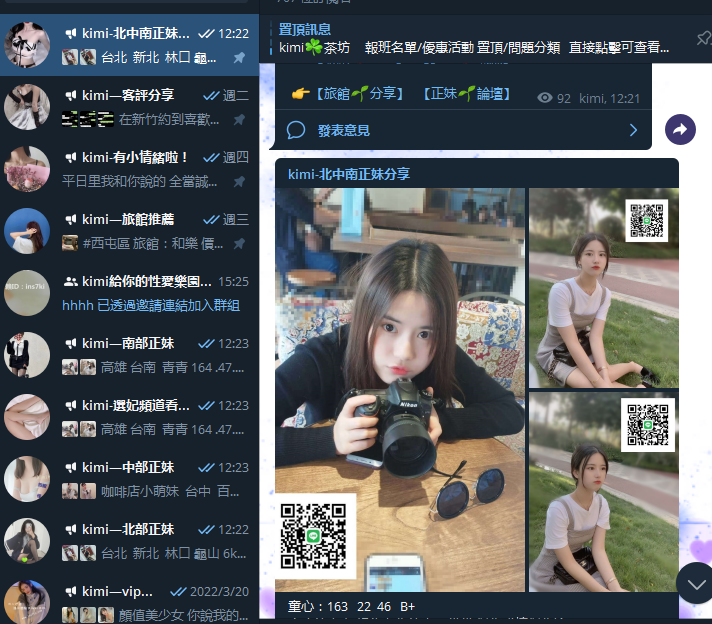Jump to latest with the down-arrow button
Screen dimensions: 712x624
pyautogui.click(x=694, y=583)
